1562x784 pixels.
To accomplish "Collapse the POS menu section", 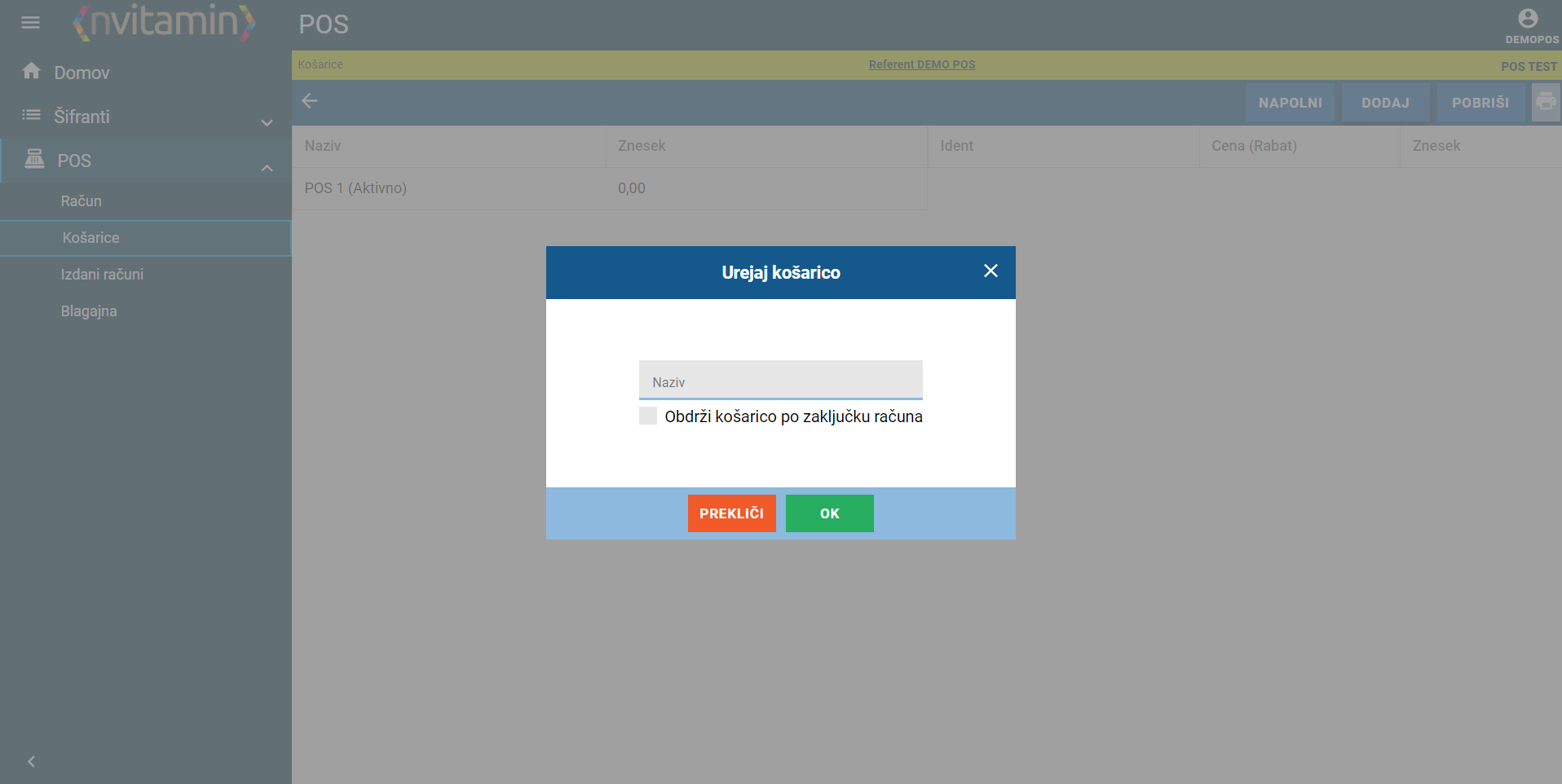I will (x=267, y=168).
